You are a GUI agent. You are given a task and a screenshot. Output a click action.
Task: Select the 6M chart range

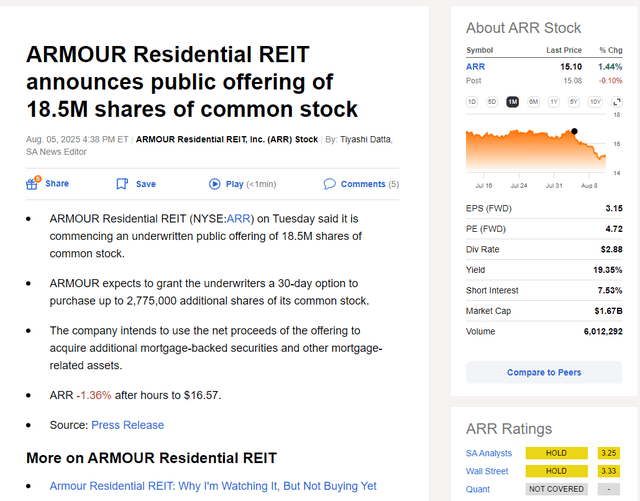click(x=533, y=102)
